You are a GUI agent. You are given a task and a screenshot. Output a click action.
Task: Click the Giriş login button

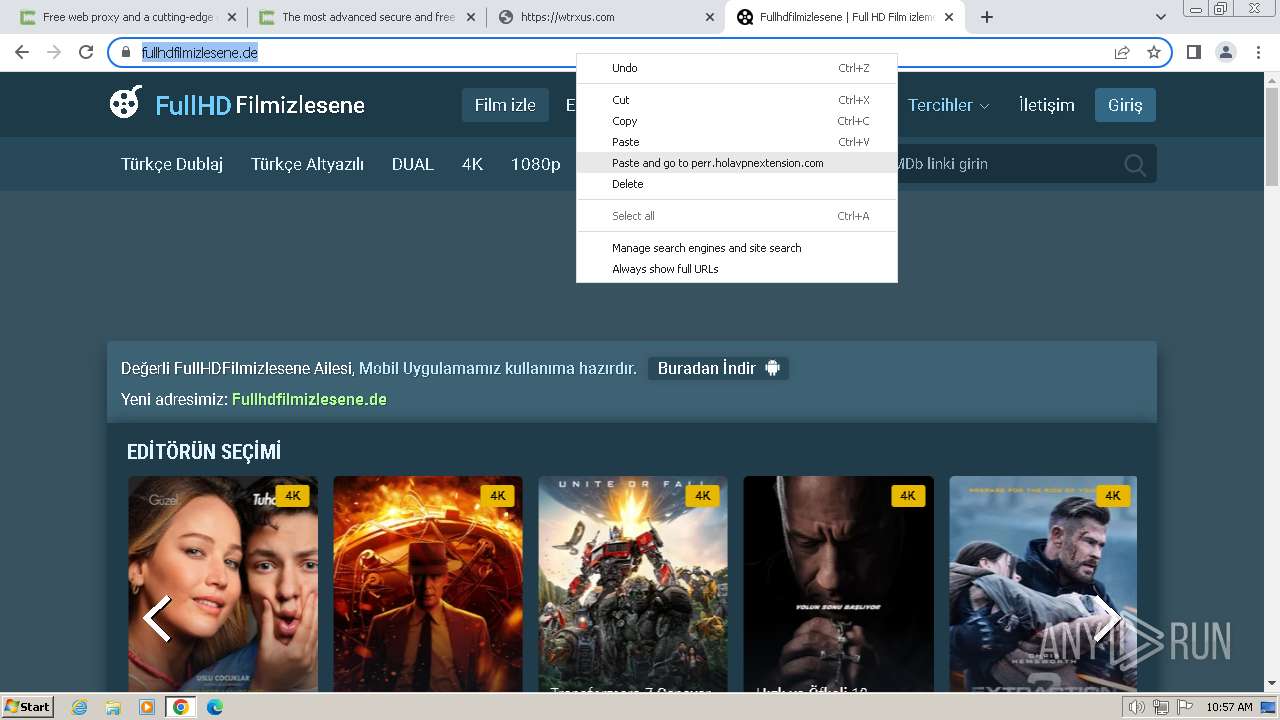[1125, 105]
